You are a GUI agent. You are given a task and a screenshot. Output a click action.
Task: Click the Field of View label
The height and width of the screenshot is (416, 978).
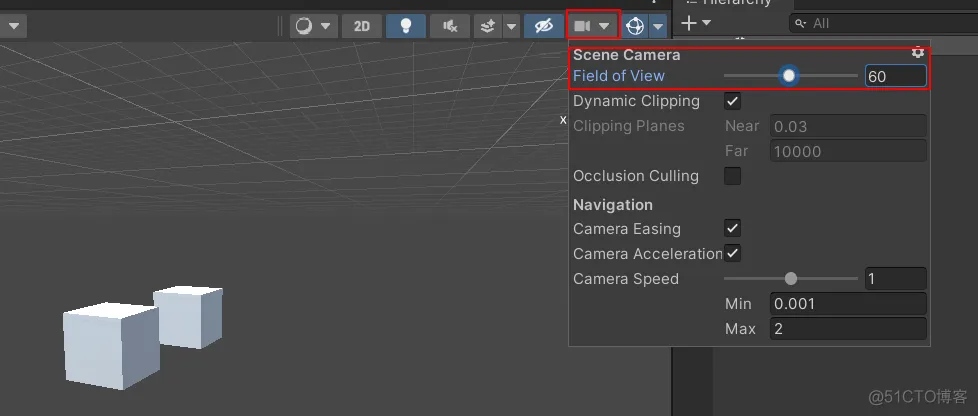[x=619, y=76]
